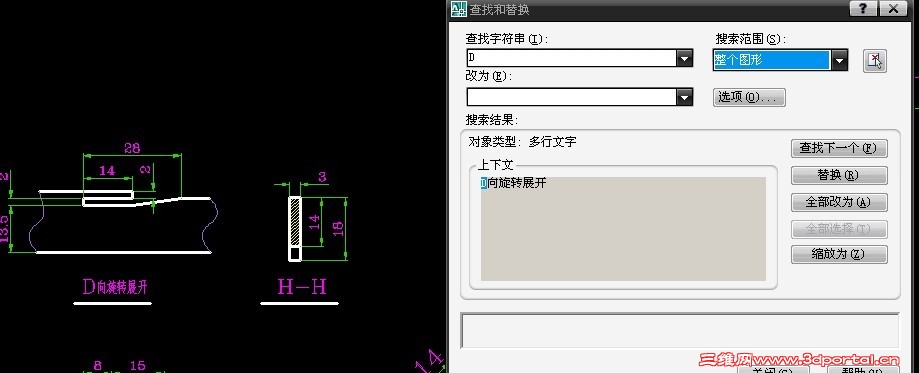
Task: Select the 13.5 dimension at left edge
Action: point(4,229)
